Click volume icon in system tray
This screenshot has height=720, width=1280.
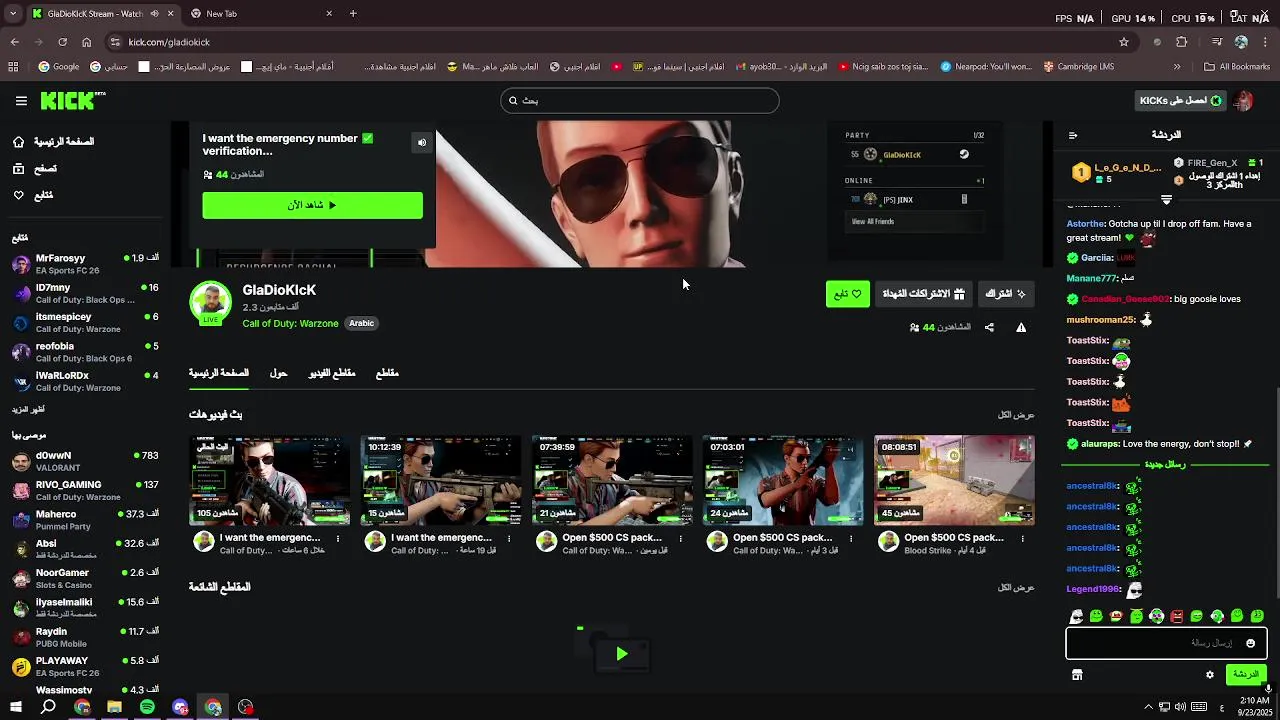pos(1180,707)
